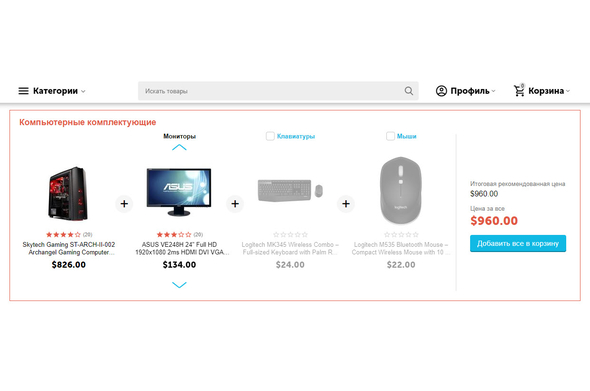Screen dimensions: 590x391
Task: Click plus icon between computer and monitor
Action: click(124, 204)
